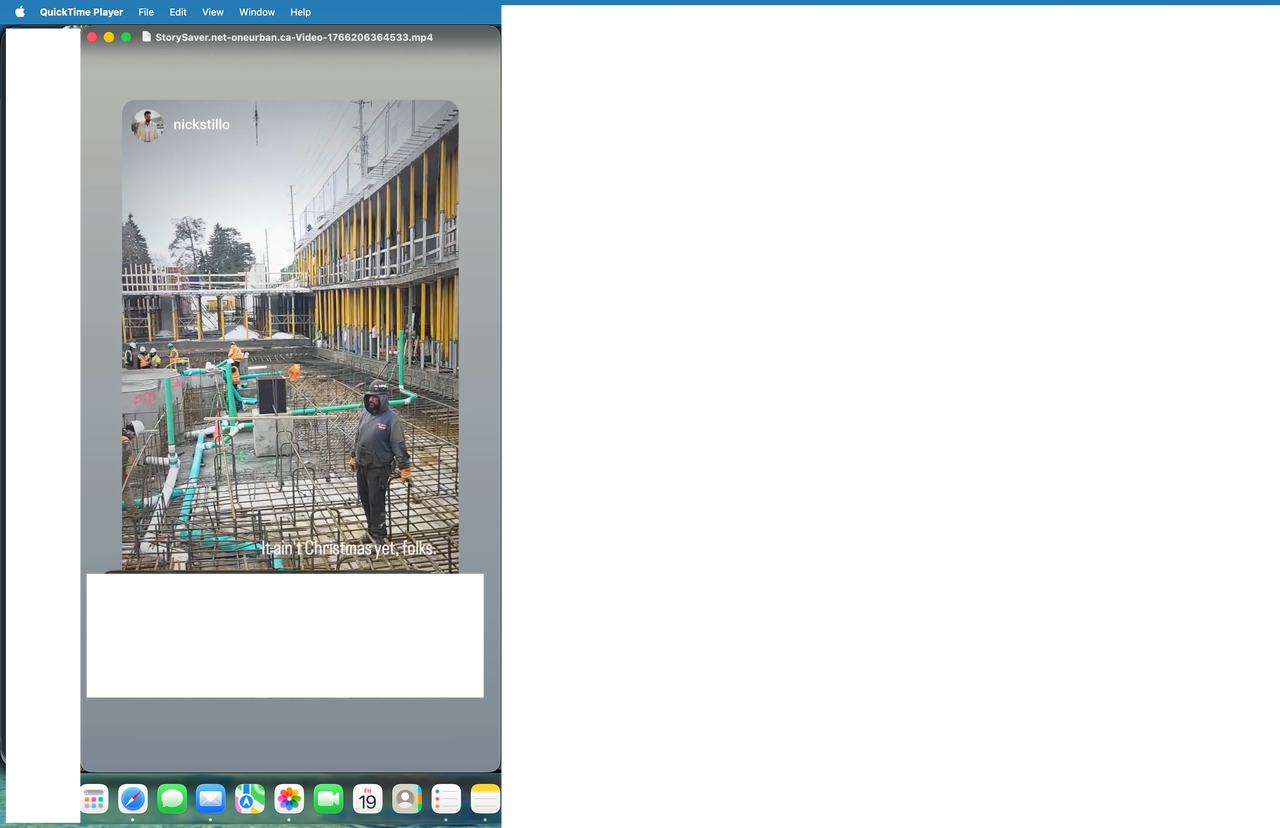Open the View menu
This screenshot has width=1280, height=828.
(x=213, y=12)
